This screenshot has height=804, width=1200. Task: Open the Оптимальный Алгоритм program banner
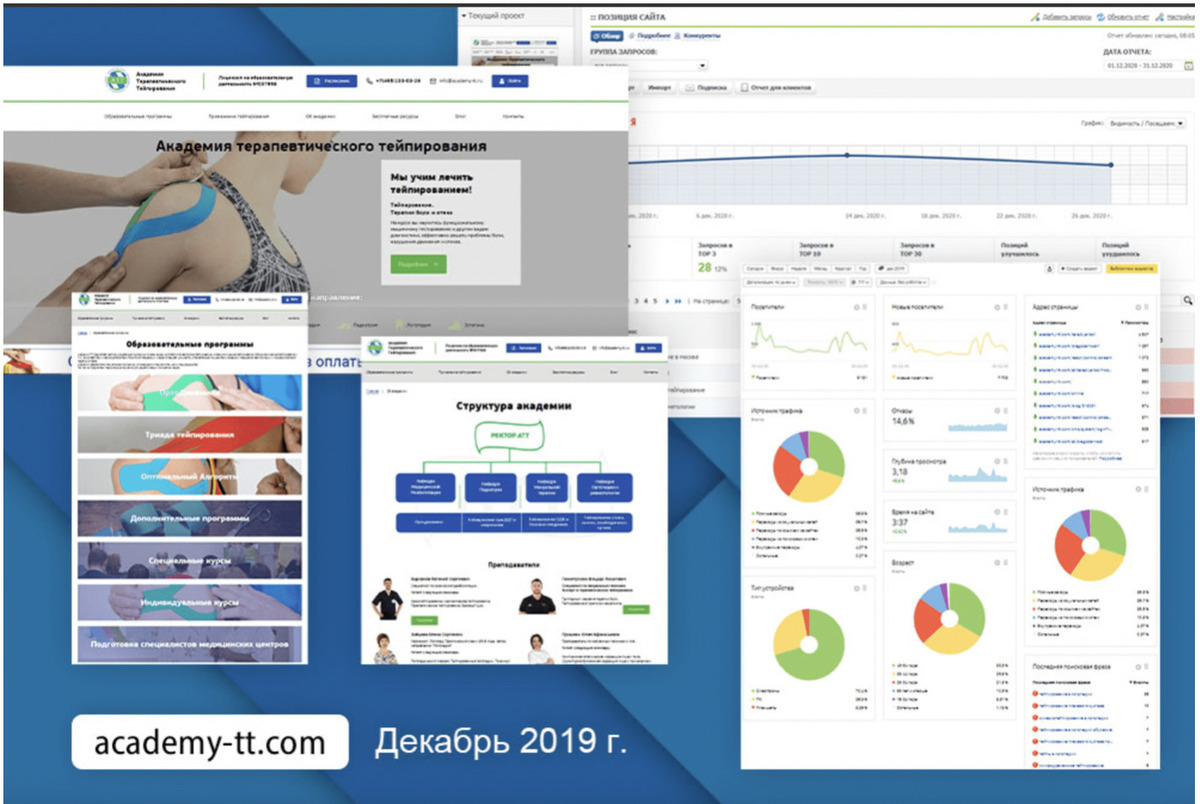(x=190, y=477)
